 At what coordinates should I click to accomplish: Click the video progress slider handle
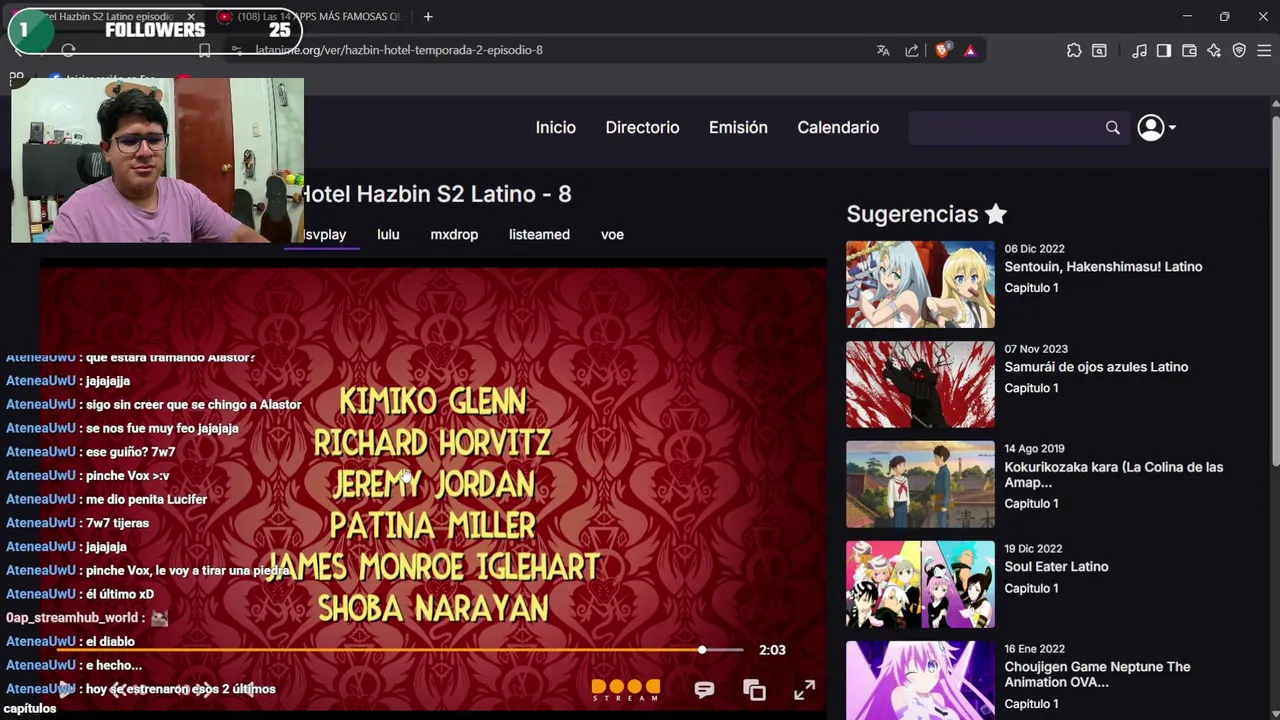point(702,650)
